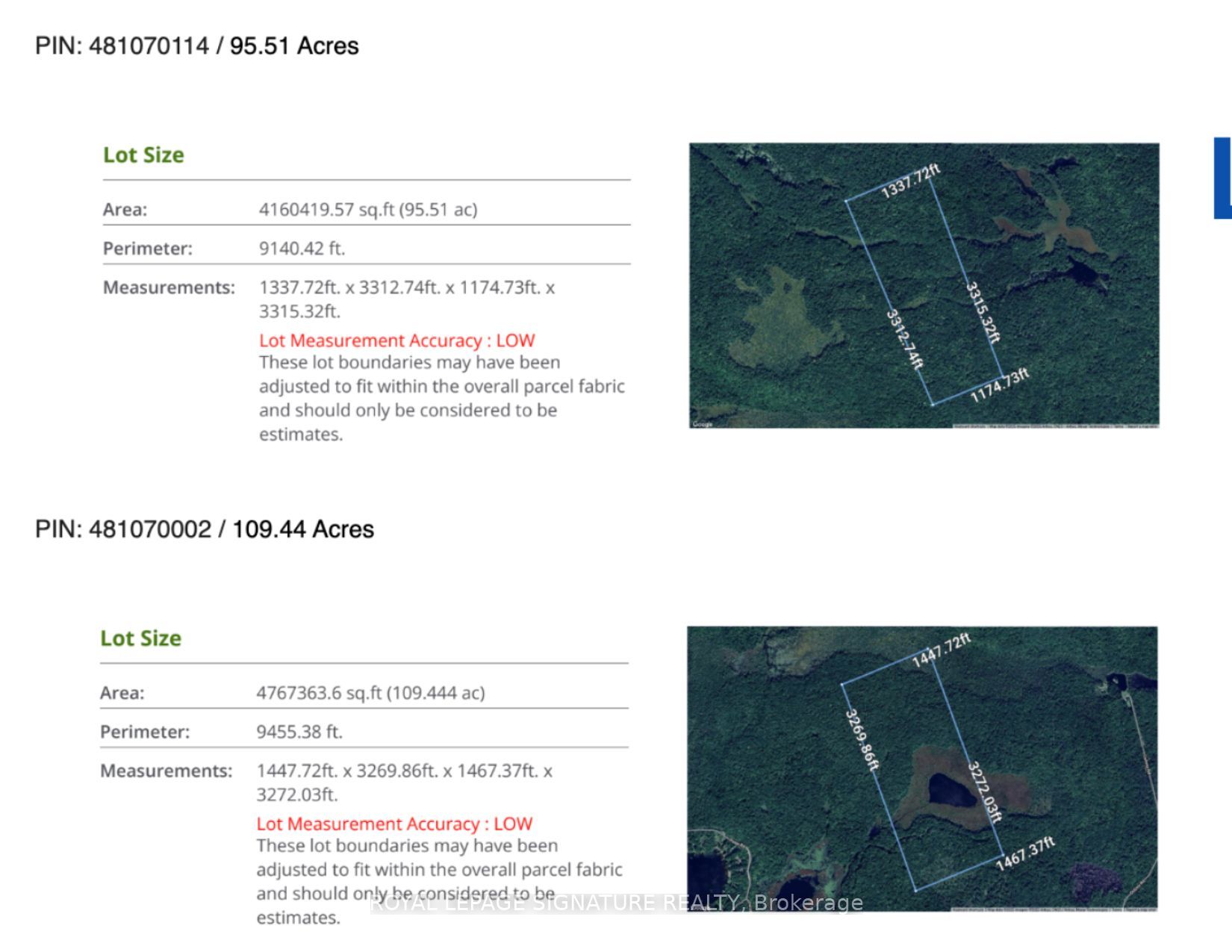The height and width of the screenshot is (952, 1232).
Task: Click the PIN: 481070002 / 109.44 Acres heading
Action: (x=205, y=529)
